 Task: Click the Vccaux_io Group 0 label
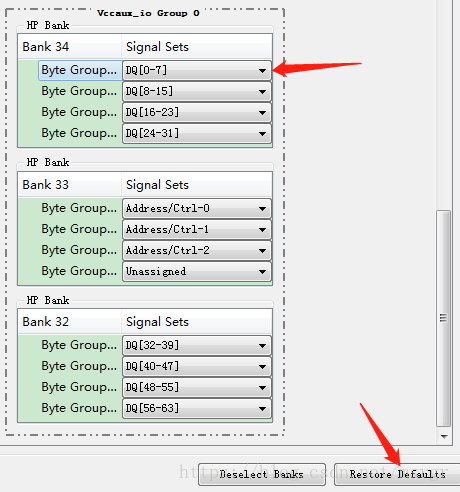(148, 13)
